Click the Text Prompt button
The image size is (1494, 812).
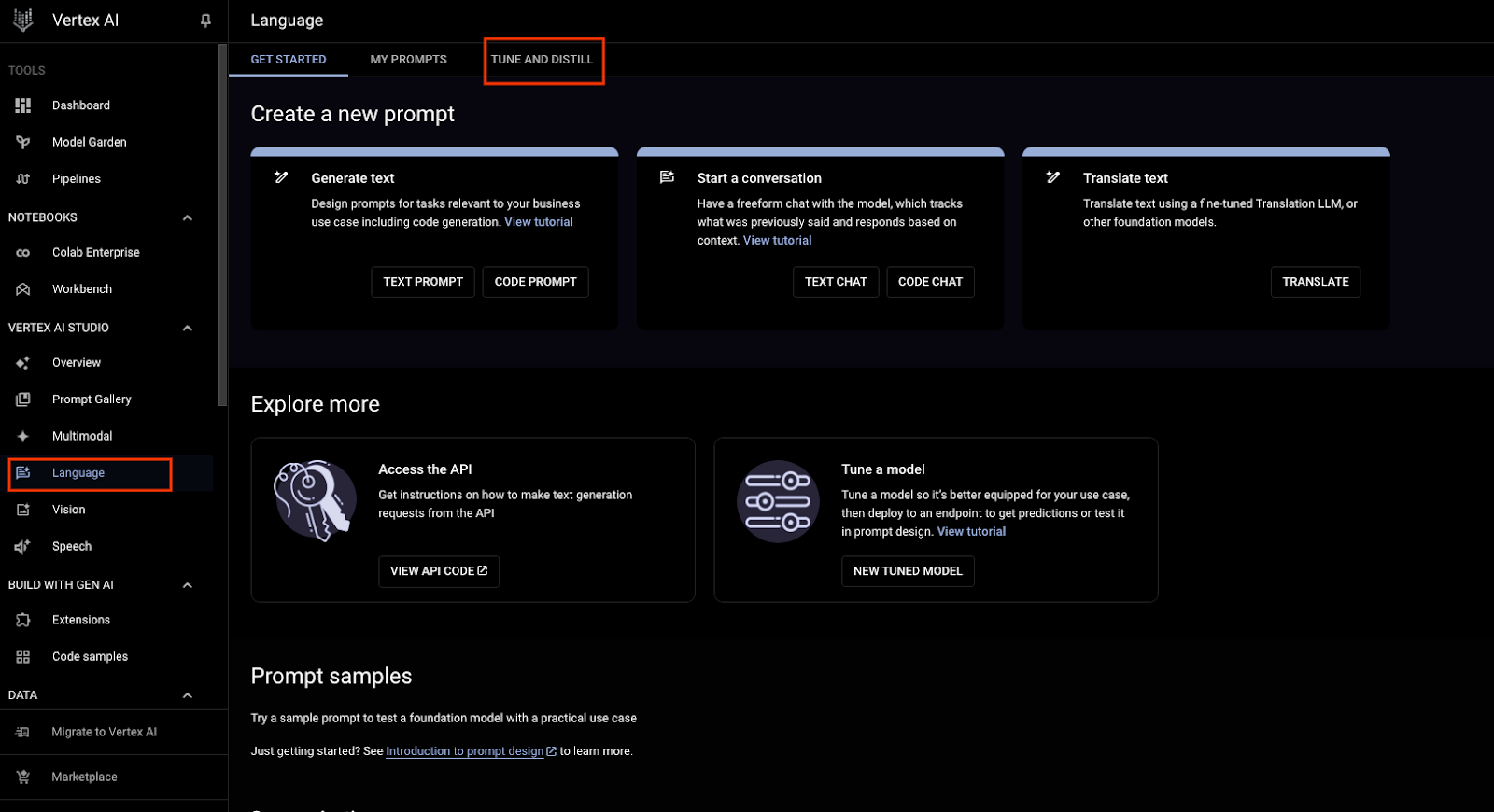(x=423, y=282)
